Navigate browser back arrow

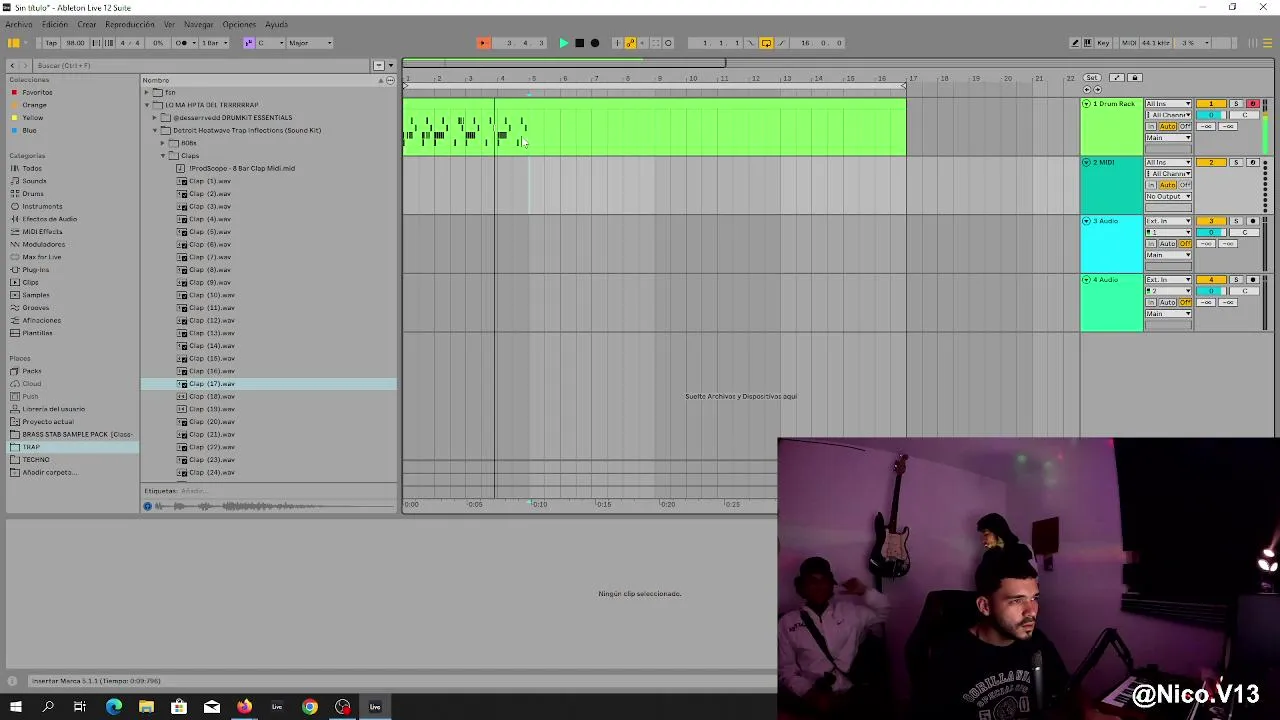click(12, 65)
